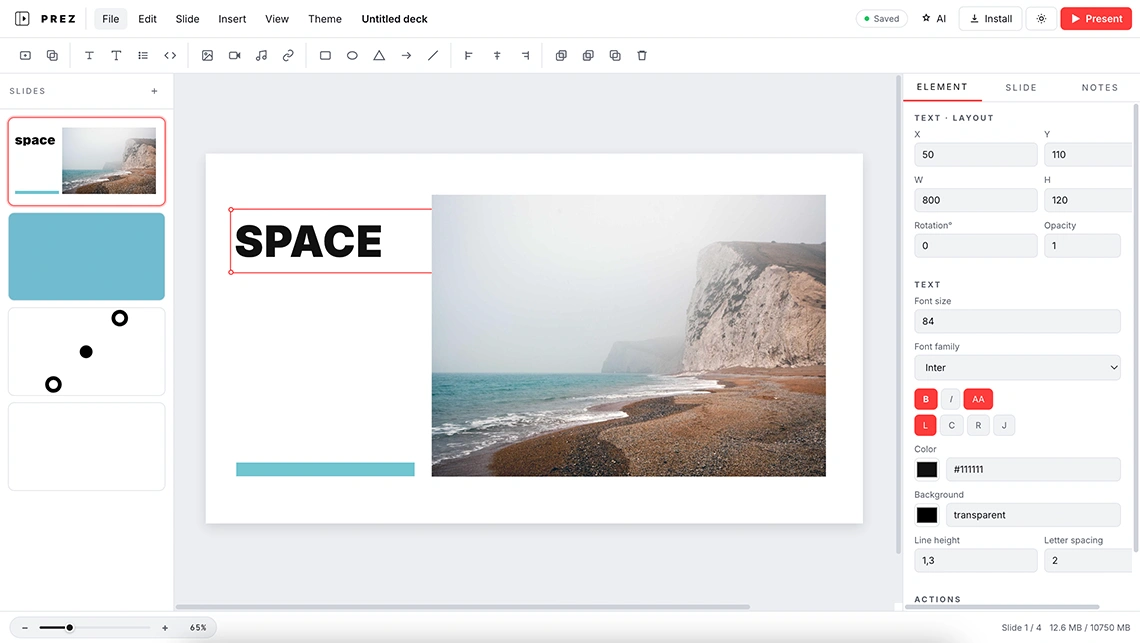The width and height of the screenshot is (1140, 643).
Task: Open the View menu
Action: tap(277, 19)
